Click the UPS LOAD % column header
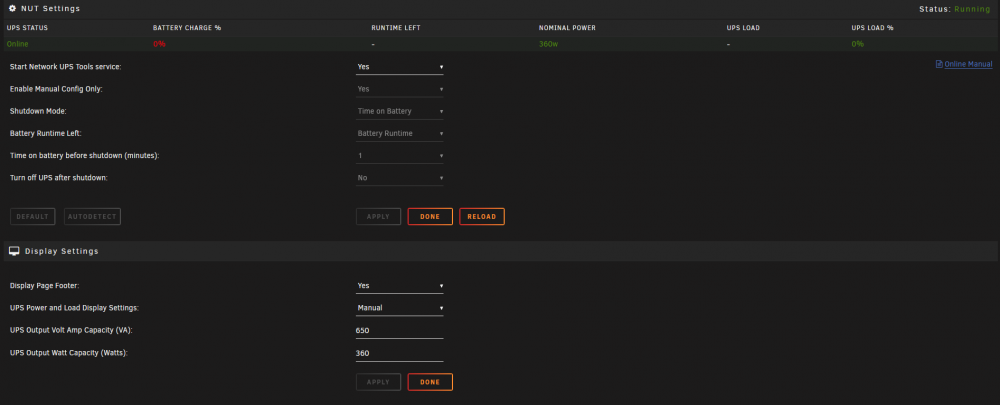1000x405 pixels. 872,28
